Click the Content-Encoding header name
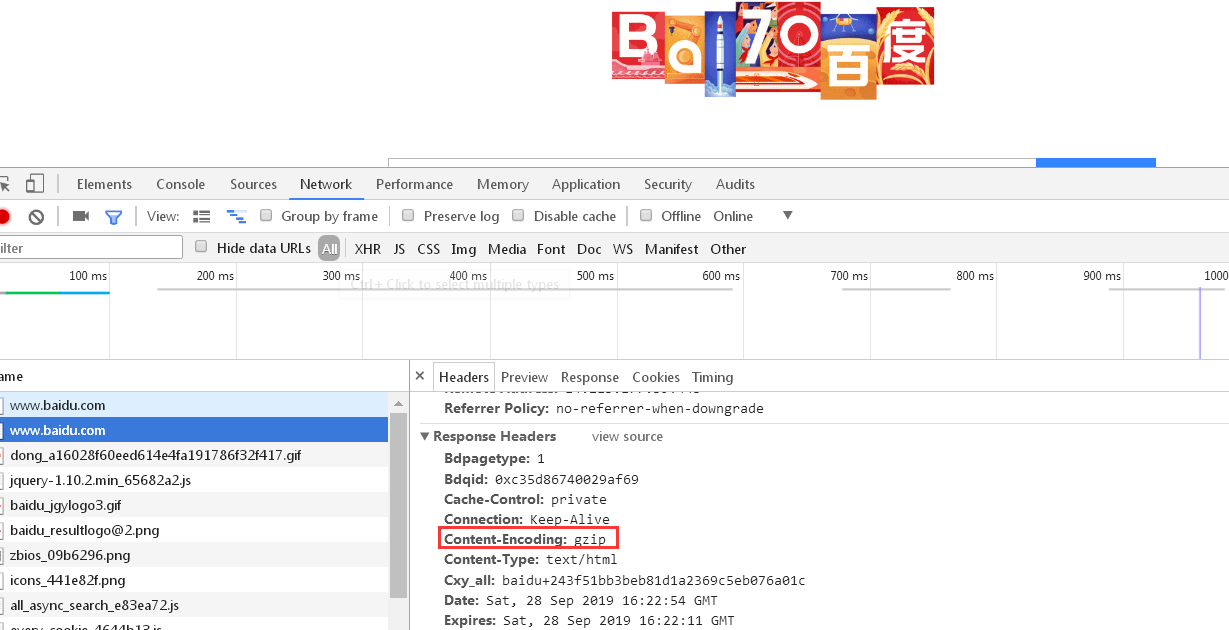The image size is (1229, 630). [x=505, y=540]
